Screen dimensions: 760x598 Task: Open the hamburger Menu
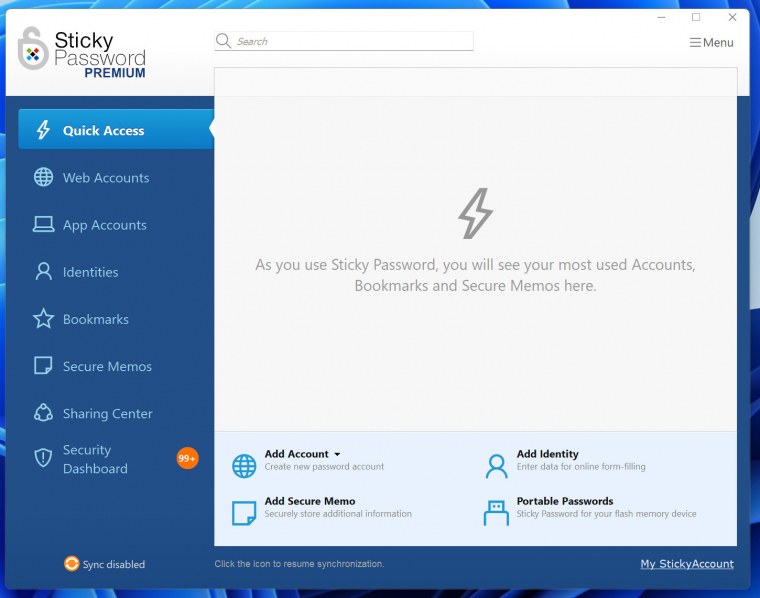(x=711, y=43)
